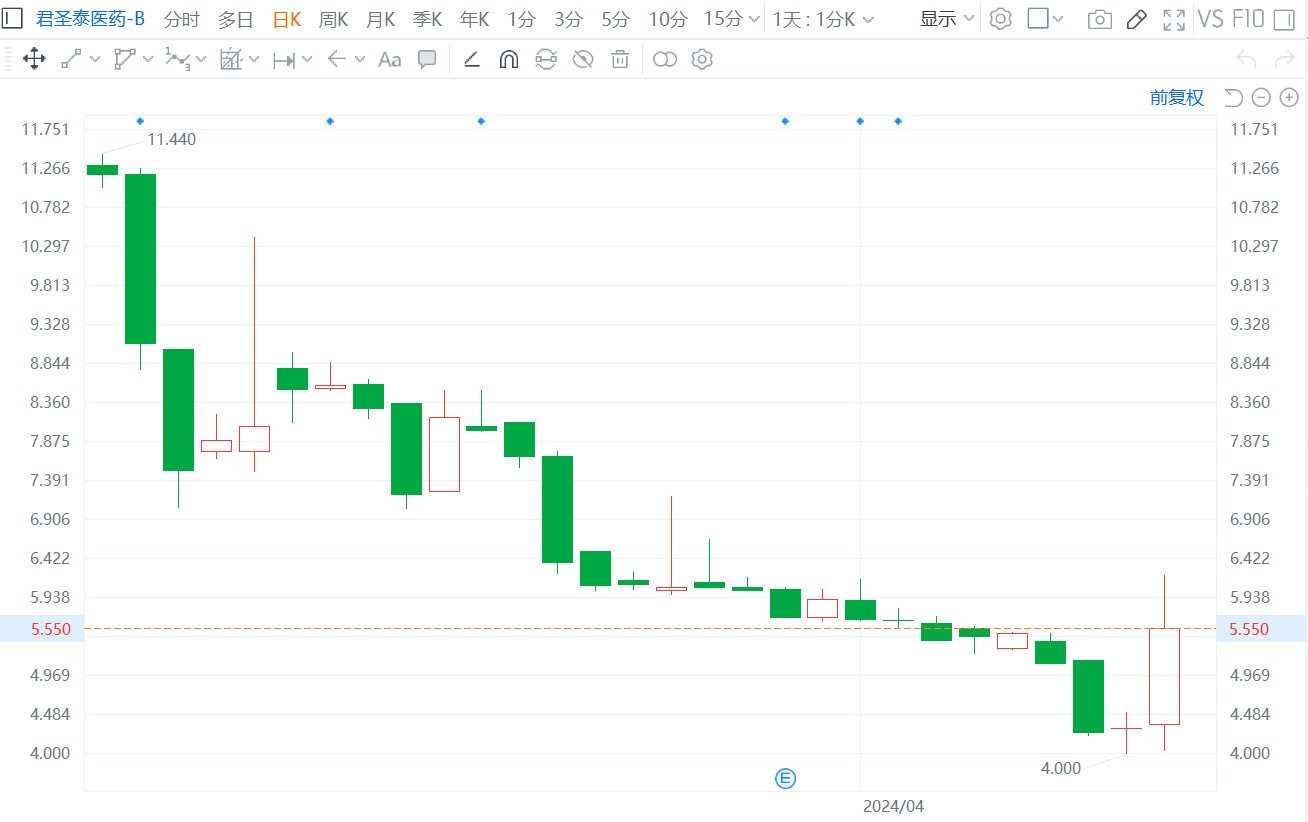The height and width of the screenshot is (822, 1308).
Task: Click the overlapping circles overlay icon
Action: pos(665,60)
